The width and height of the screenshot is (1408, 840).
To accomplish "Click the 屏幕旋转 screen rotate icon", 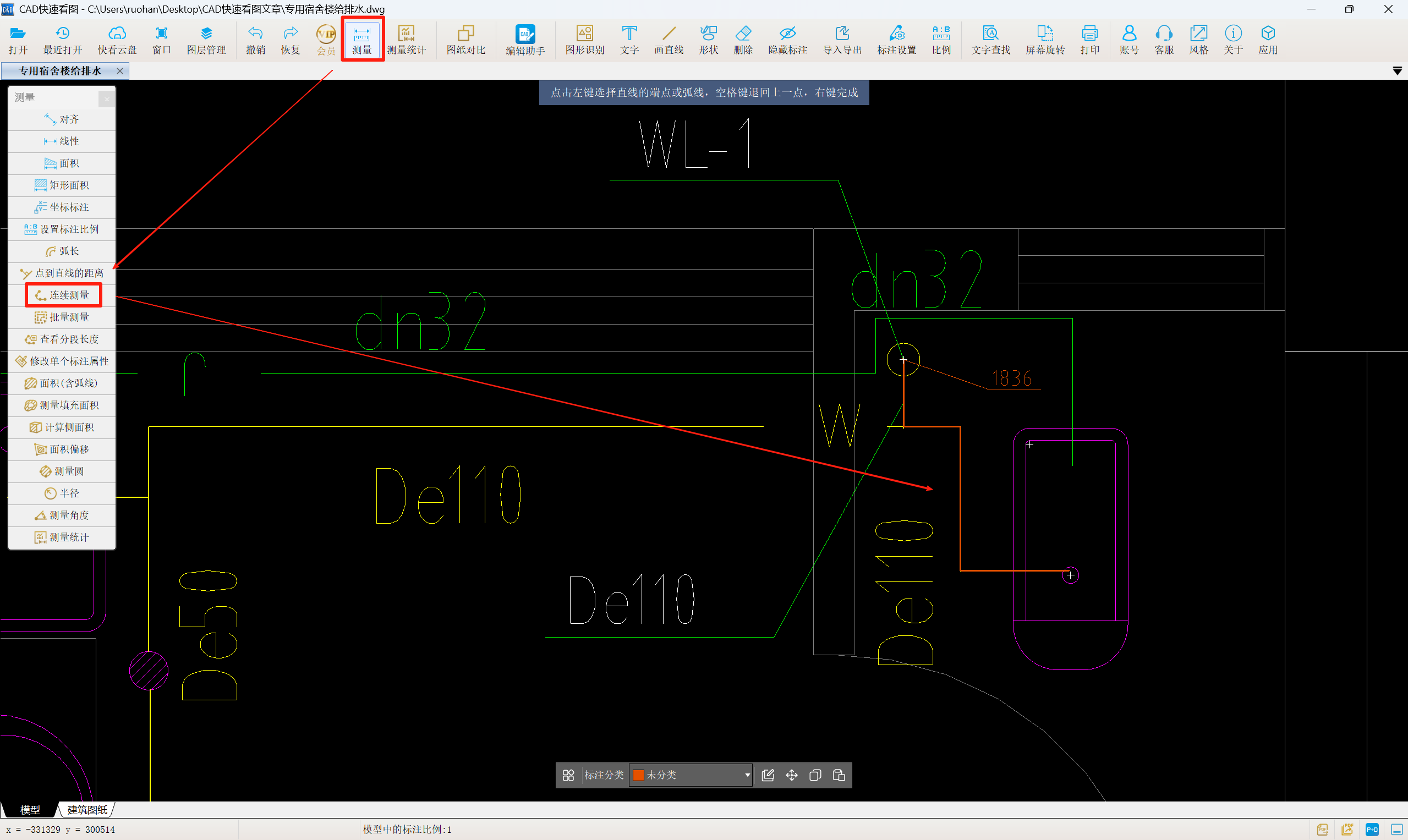I will [1044, 40].
